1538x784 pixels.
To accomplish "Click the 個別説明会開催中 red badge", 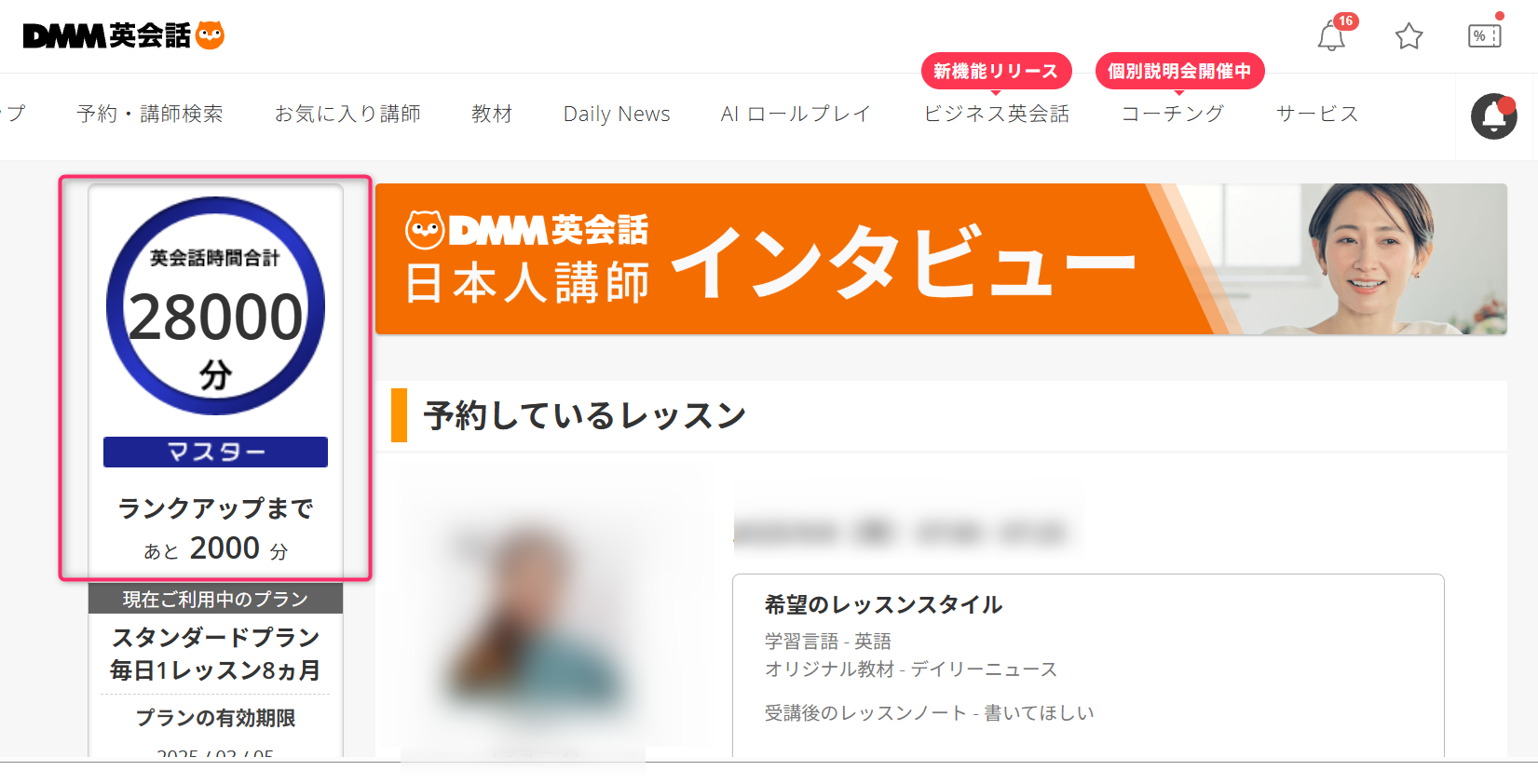I will coord(1179,72).
